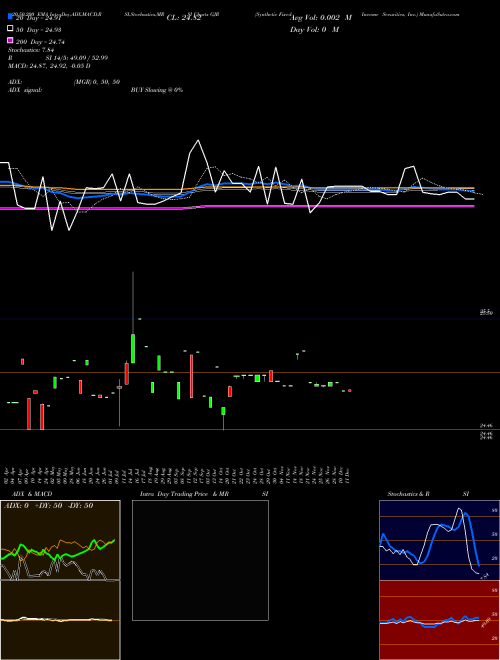The width and height of the screenshot is (500, 660).
Task: Click the blue 20 Day legend swatch
Action: (x=10, y=17)
